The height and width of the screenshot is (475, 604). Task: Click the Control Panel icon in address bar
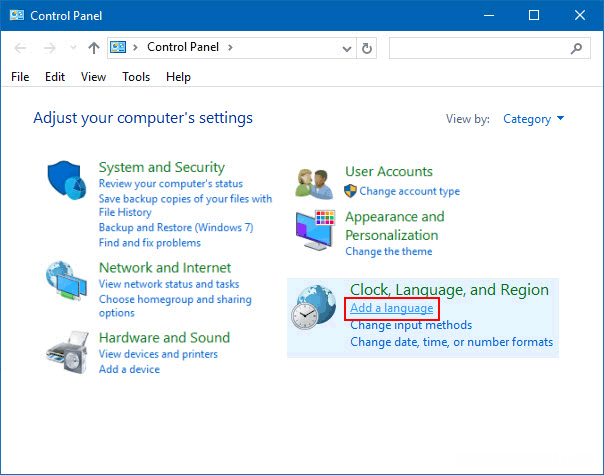point(118,47)
